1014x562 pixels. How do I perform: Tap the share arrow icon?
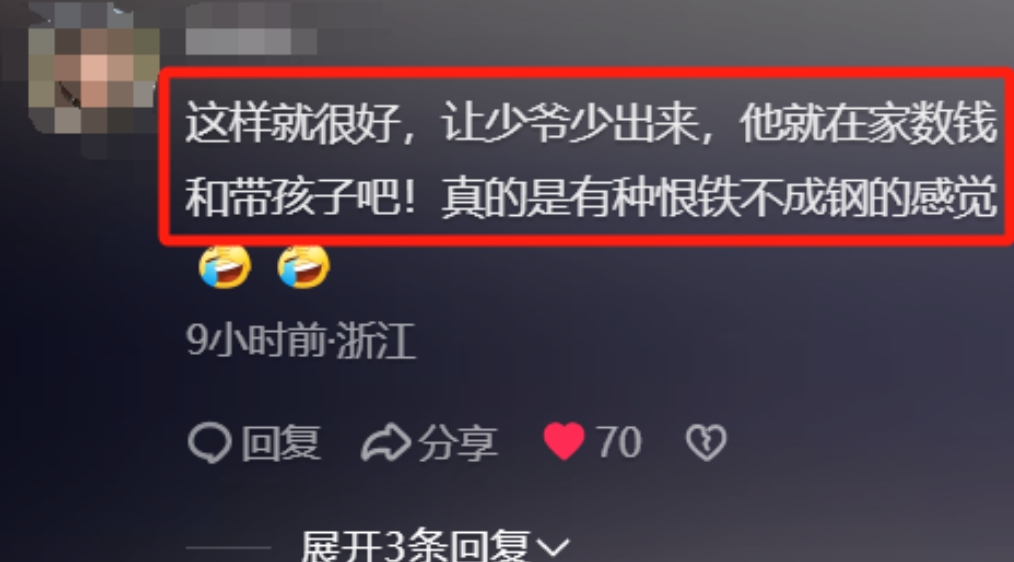click(x=385, y=443)
